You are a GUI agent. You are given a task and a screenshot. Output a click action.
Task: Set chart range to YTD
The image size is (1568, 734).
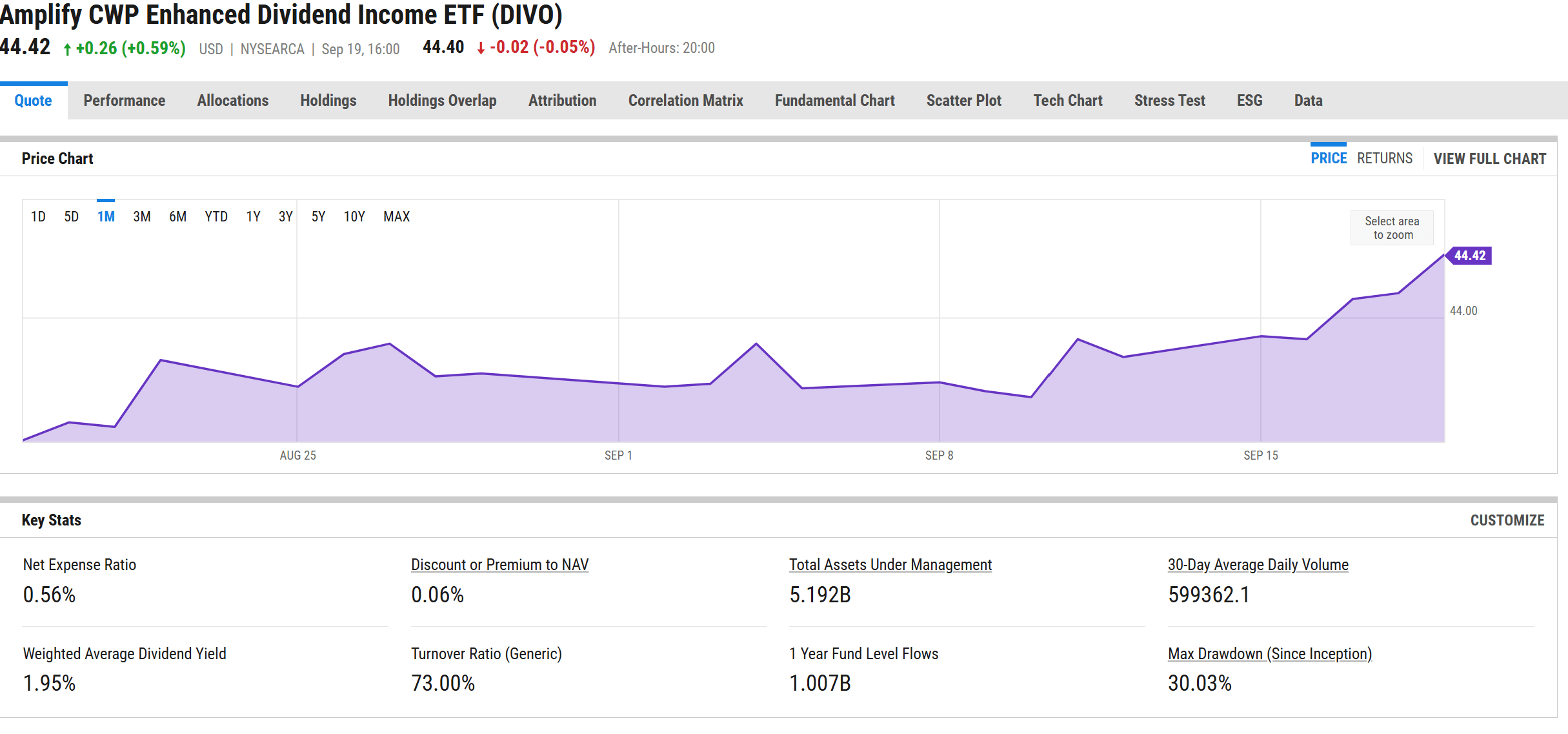[216, 217]
